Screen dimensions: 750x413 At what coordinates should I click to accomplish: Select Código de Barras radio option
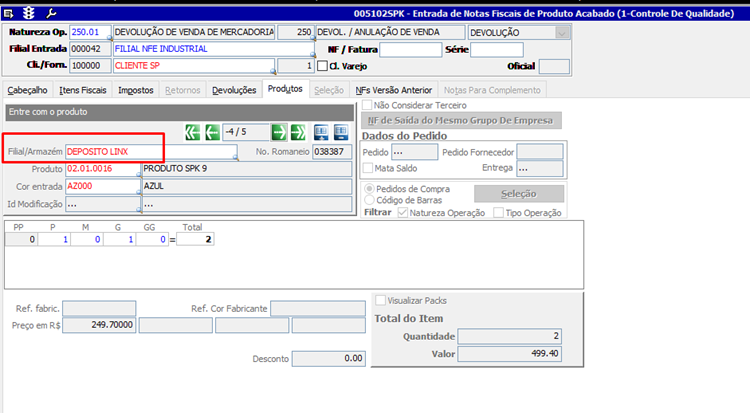(369, 200)
